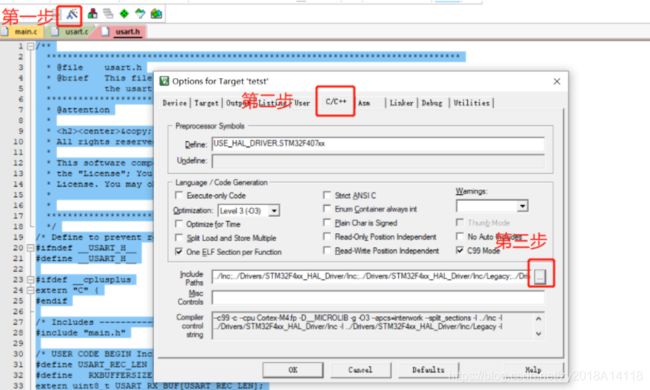
Task: Click the Include Paths field
Action: point(371,276)
